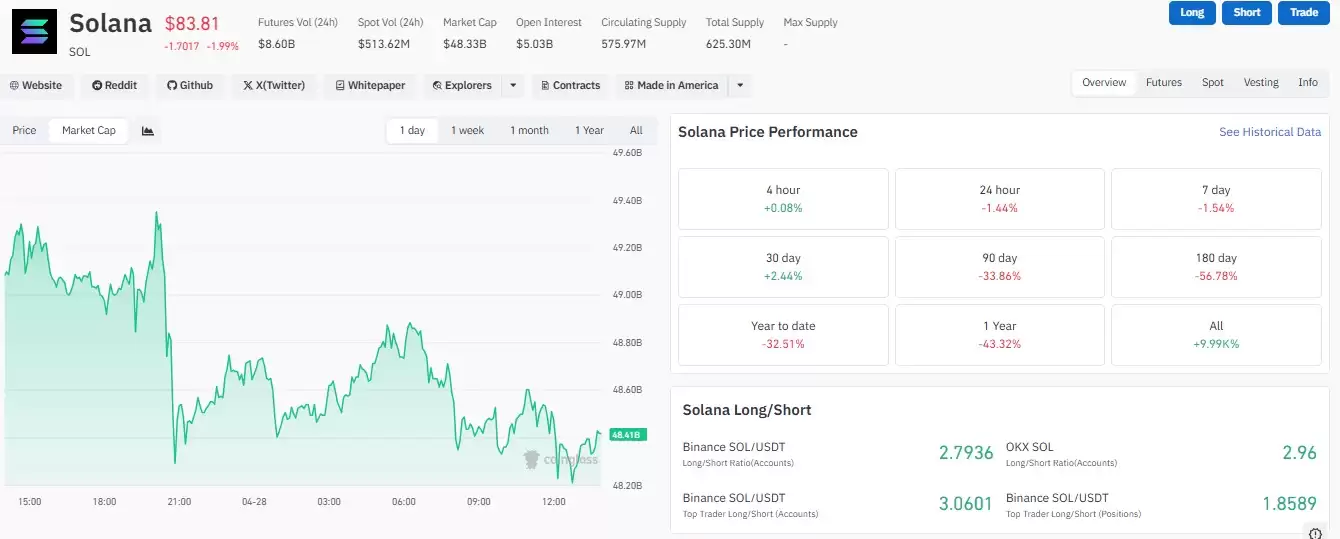Image resolution: width=1340 pixels, height=539 pixels.
Task: Open the Github repository link
Action: 190,86
